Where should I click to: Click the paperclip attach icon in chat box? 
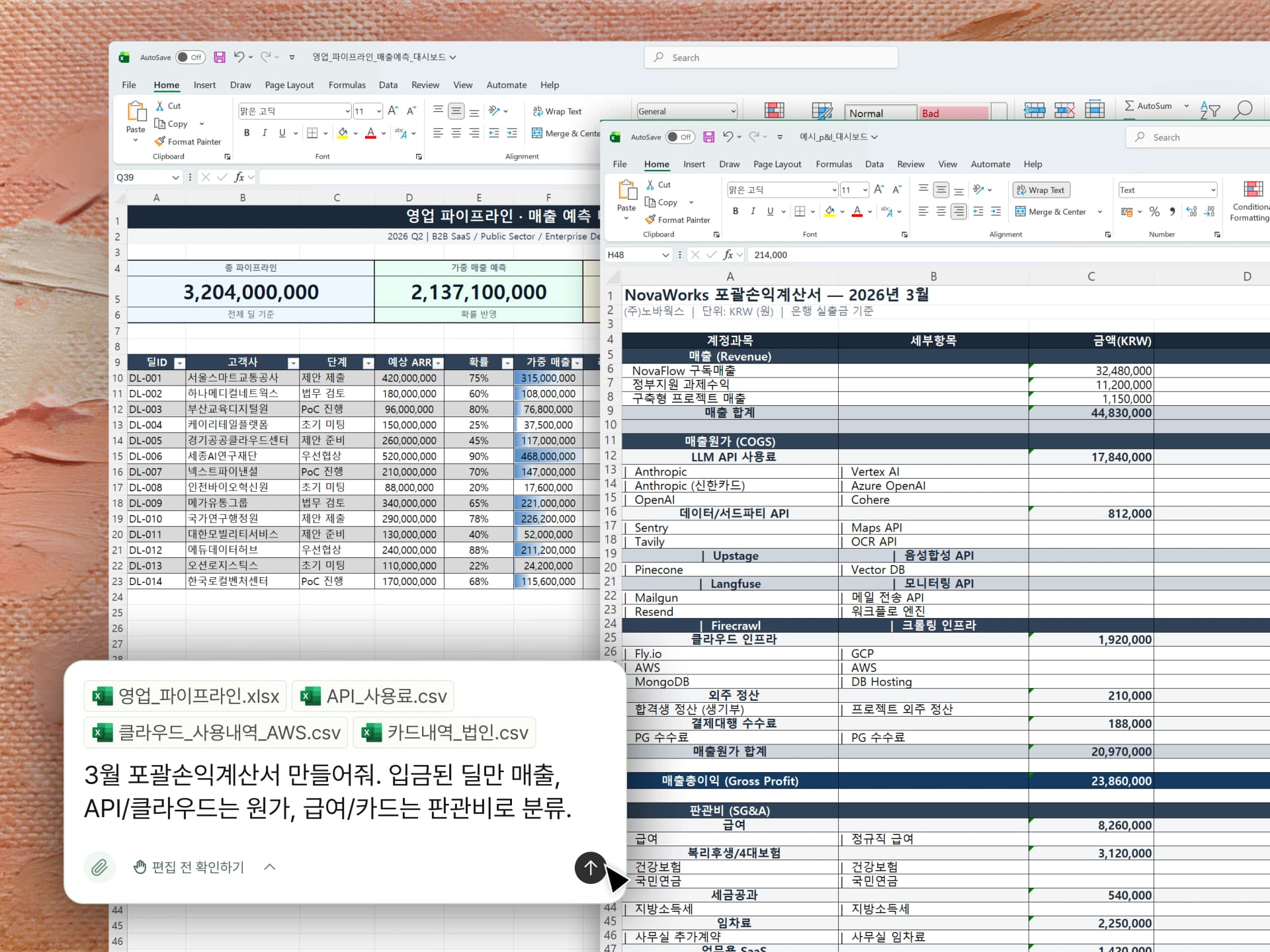tap(99, 867)
